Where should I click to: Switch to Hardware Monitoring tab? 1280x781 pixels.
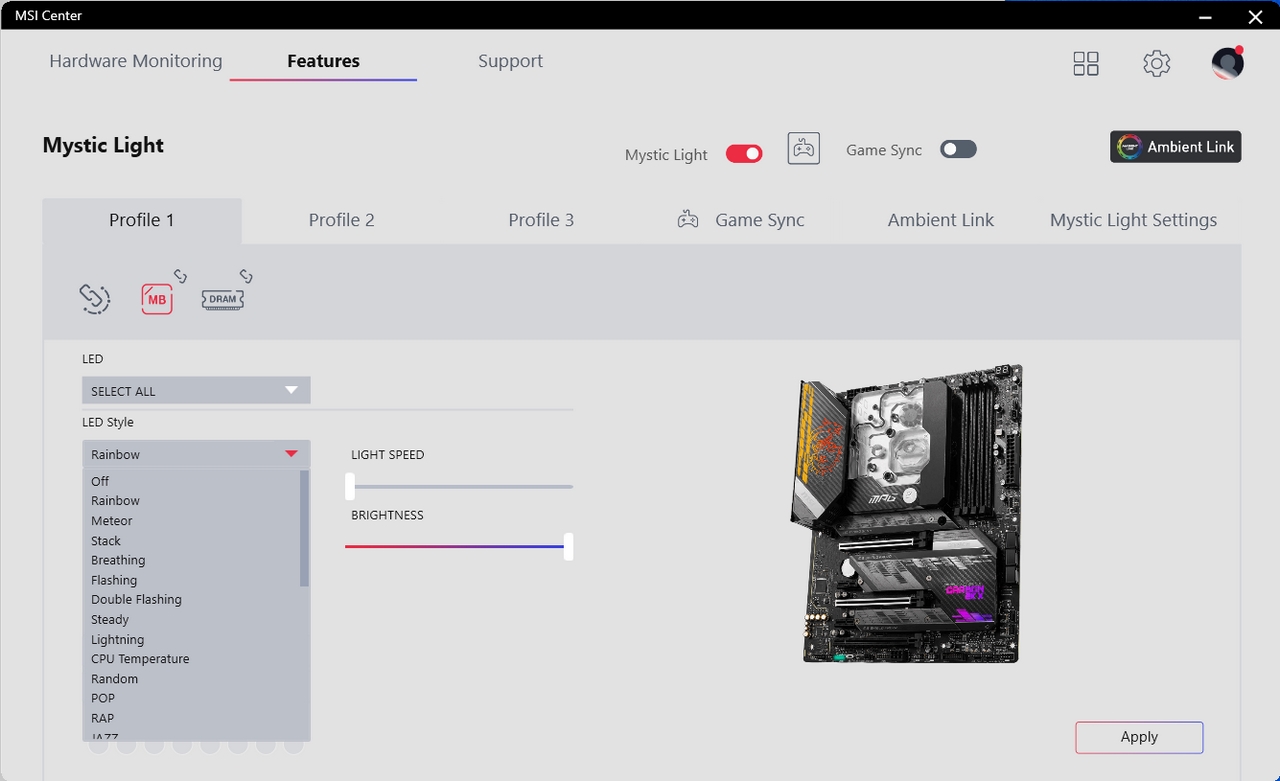pos(136,61)
